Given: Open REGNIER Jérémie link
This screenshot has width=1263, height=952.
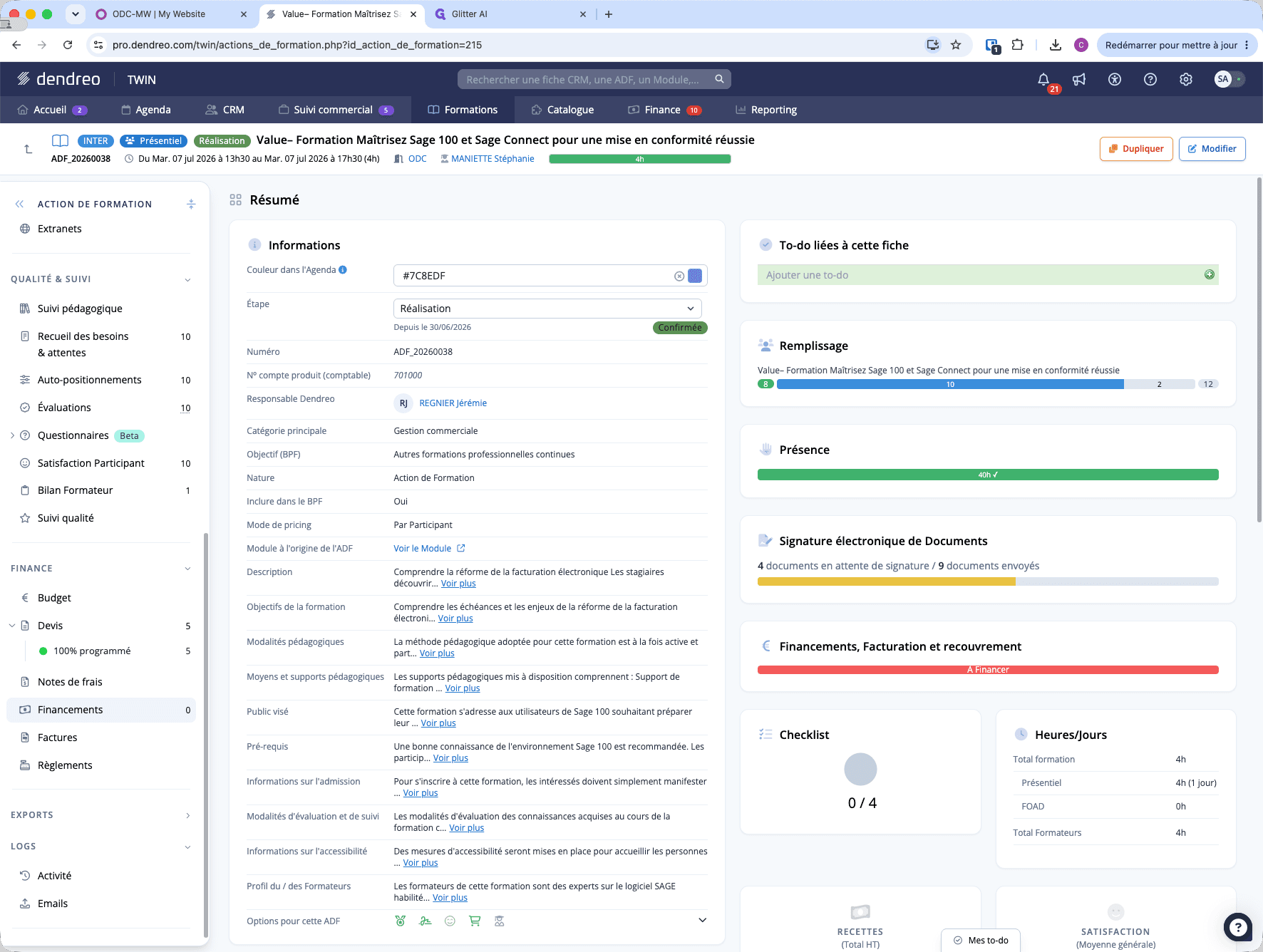Looking at the screenshot, I should point(453,403).
